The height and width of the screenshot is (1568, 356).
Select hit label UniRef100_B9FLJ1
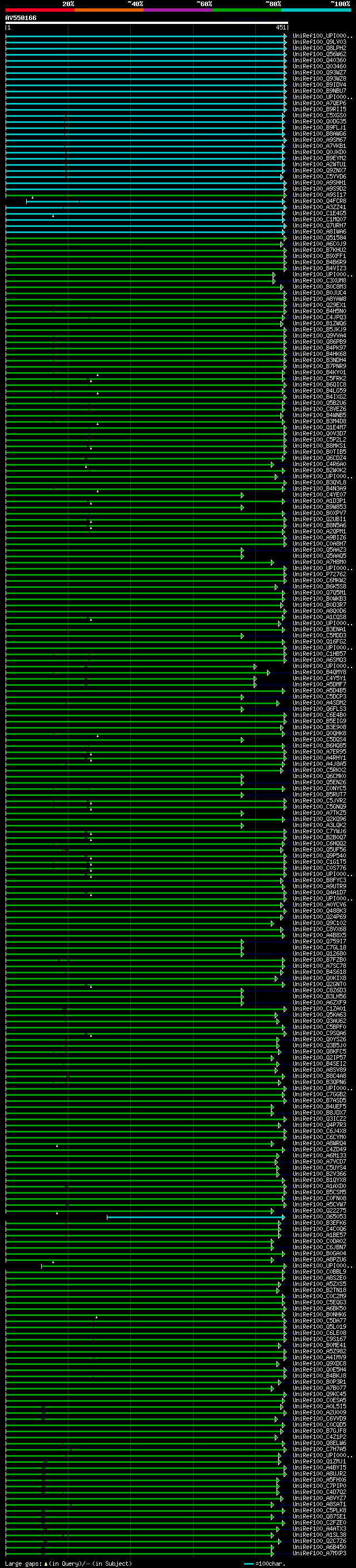(x=319, y=128)
